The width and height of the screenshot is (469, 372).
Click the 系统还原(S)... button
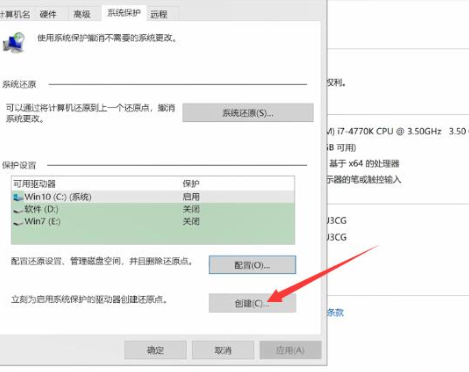coord(248,113)
